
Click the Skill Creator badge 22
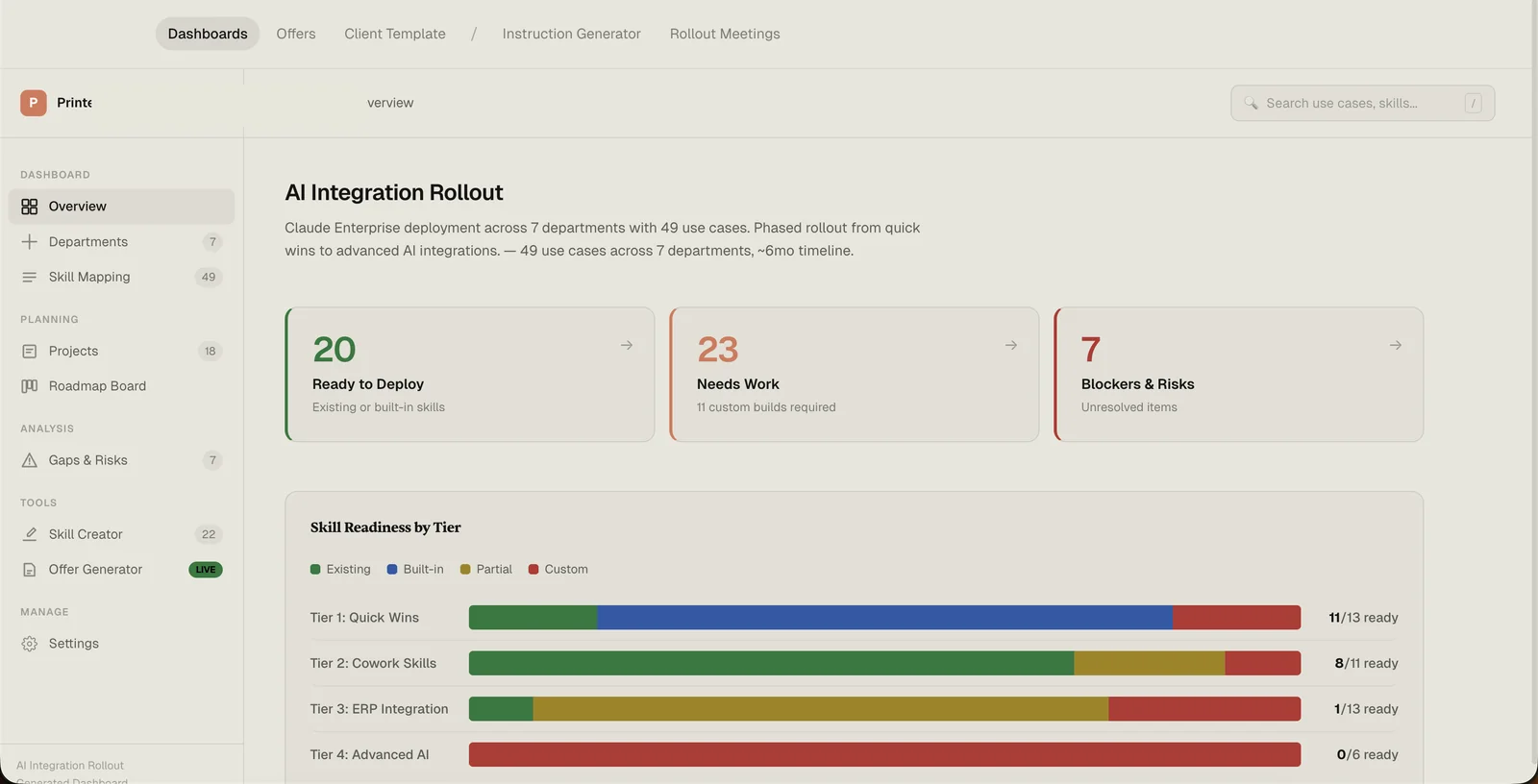click(x=209, y=534)
